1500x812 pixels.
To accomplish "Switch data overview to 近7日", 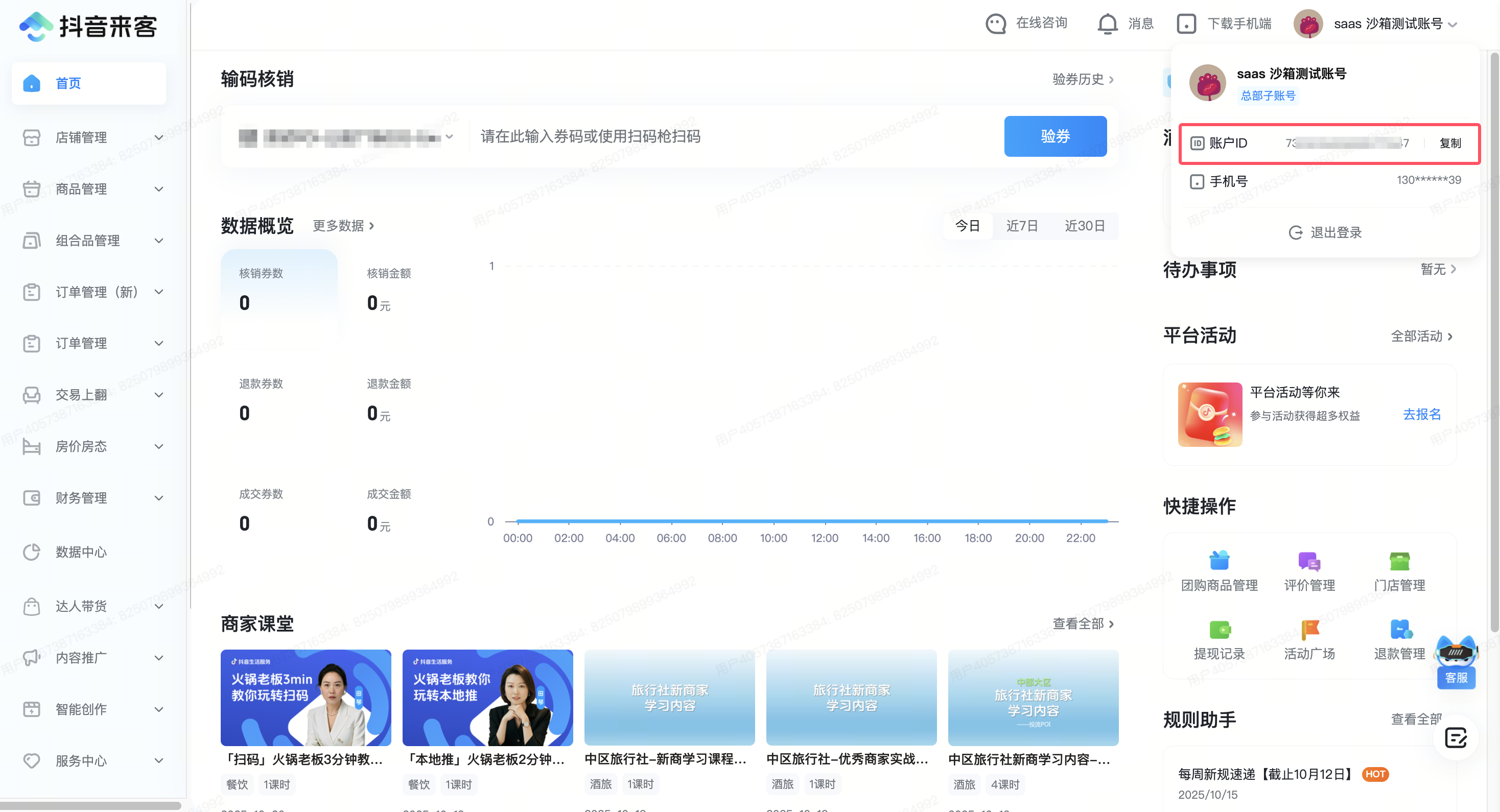I will 1022,226.
